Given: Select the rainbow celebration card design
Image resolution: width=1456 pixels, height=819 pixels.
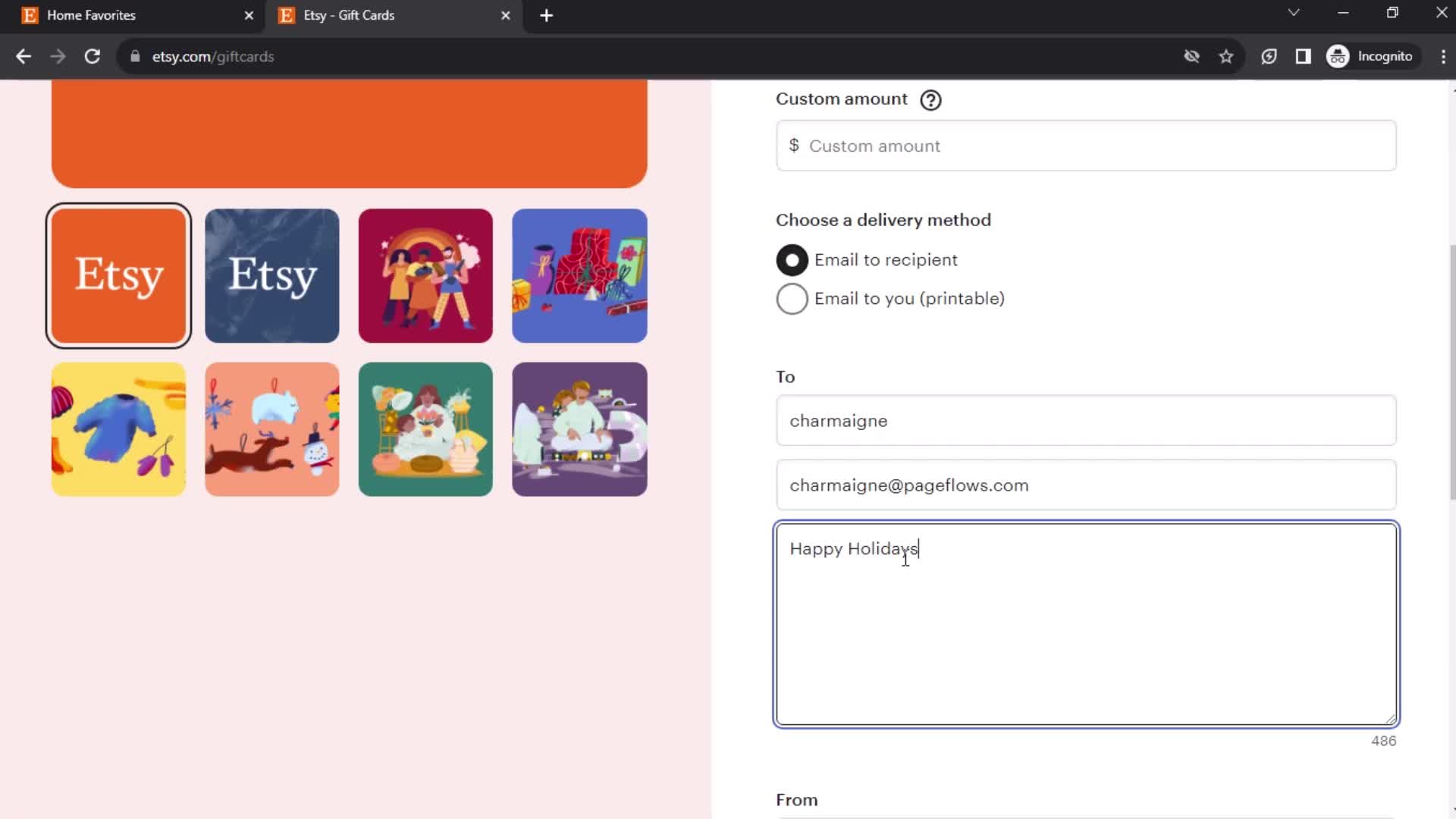Looking at the screenshot, I should (426, 275).
